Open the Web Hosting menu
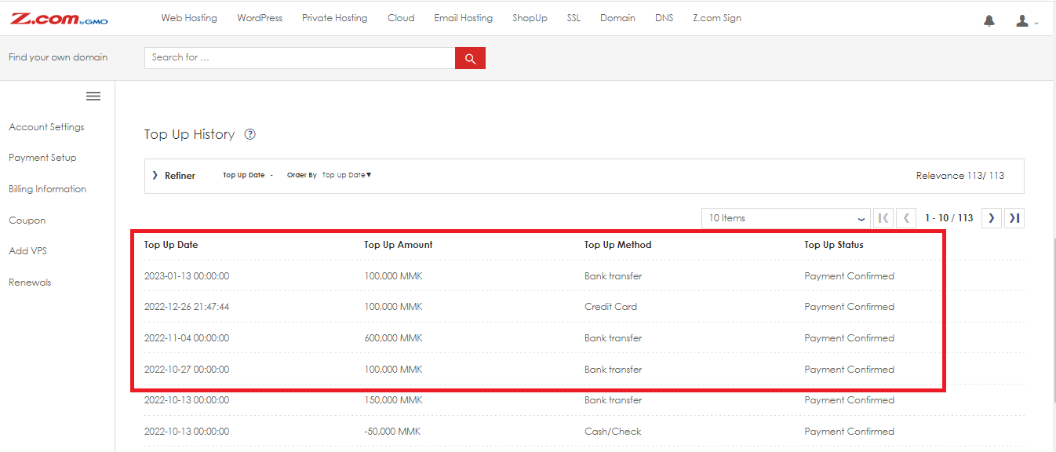 coord(189,18)
